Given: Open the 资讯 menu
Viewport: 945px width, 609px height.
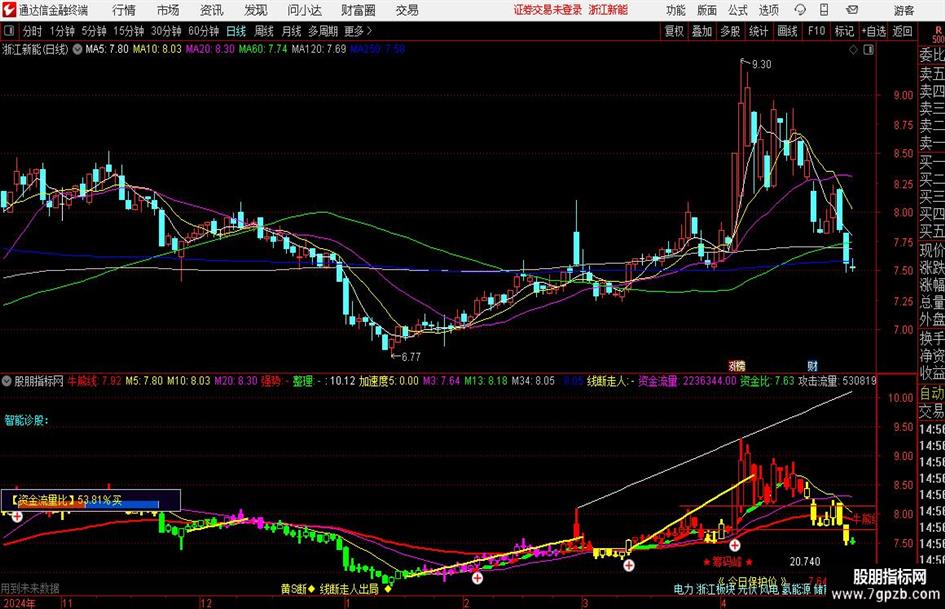Looking at the screenshot, I should coord(212,10).
